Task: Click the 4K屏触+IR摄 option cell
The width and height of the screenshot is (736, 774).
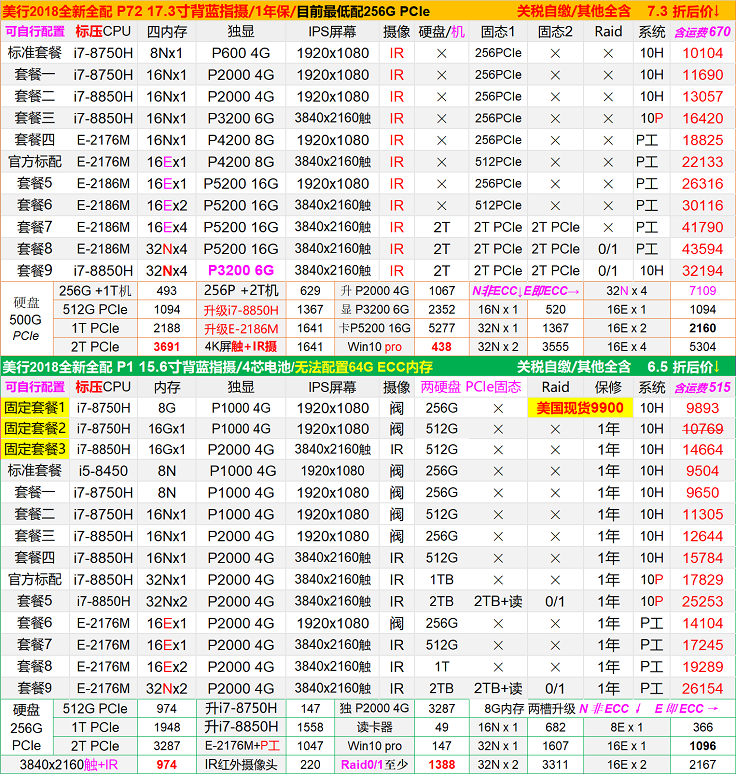Action: click(241, 346)
